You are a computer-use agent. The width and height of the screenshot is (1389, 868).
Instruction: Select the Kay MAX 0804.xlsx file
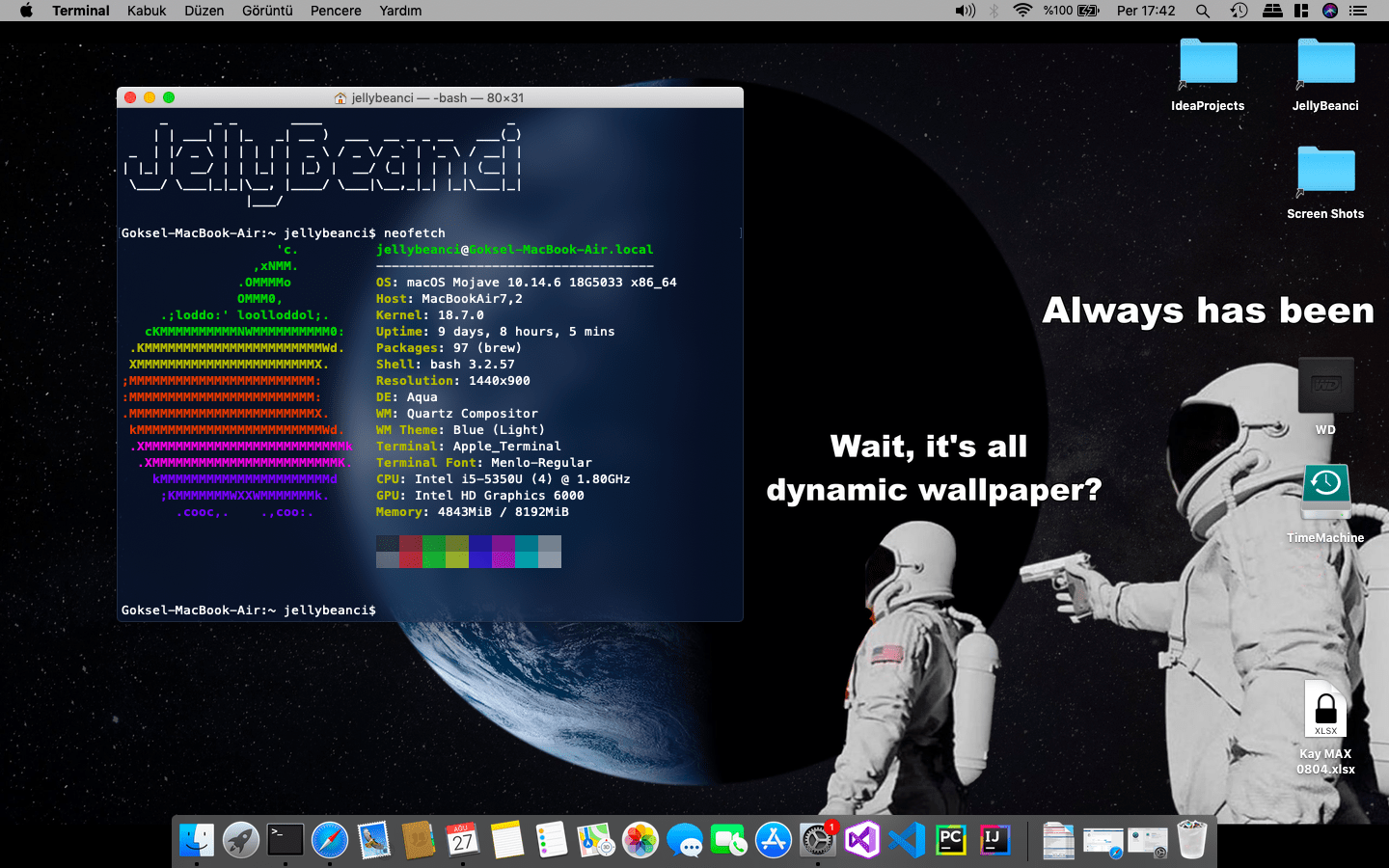coord(1325,728)
